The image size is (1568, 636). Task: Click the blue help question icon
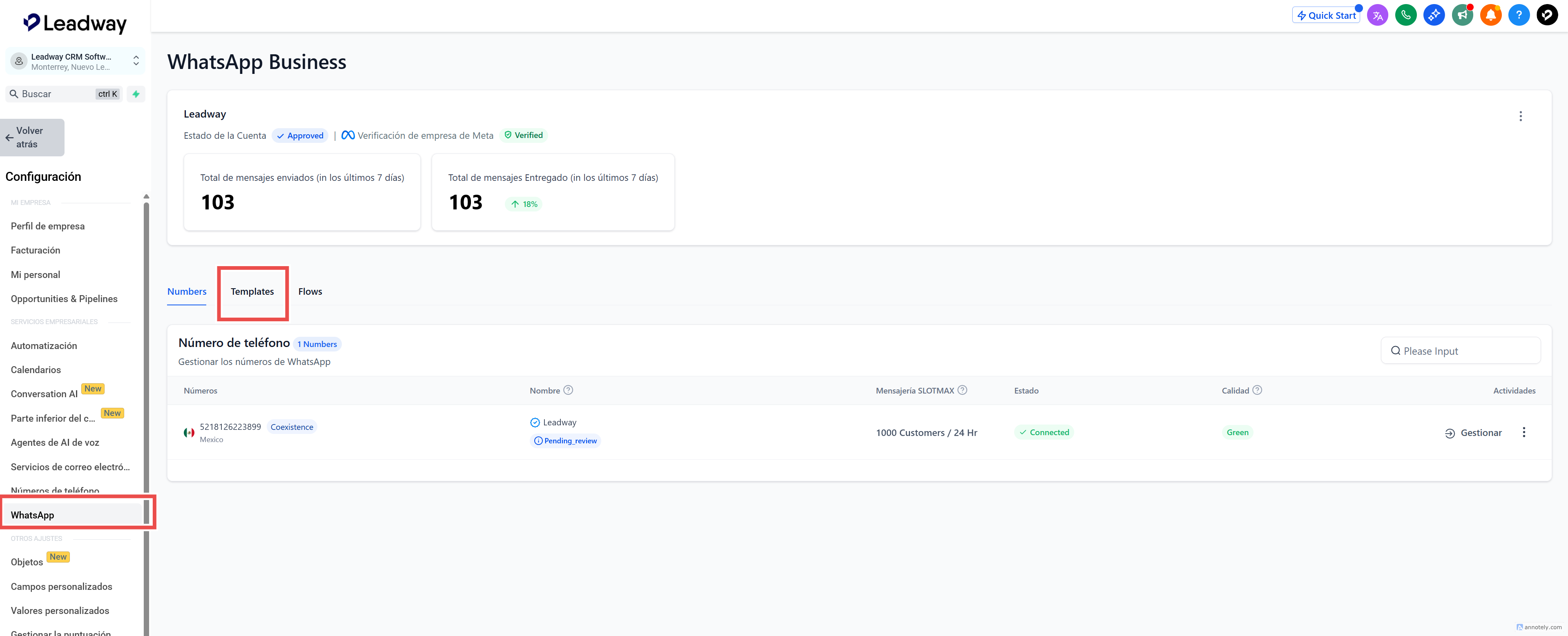(1519, 15)
